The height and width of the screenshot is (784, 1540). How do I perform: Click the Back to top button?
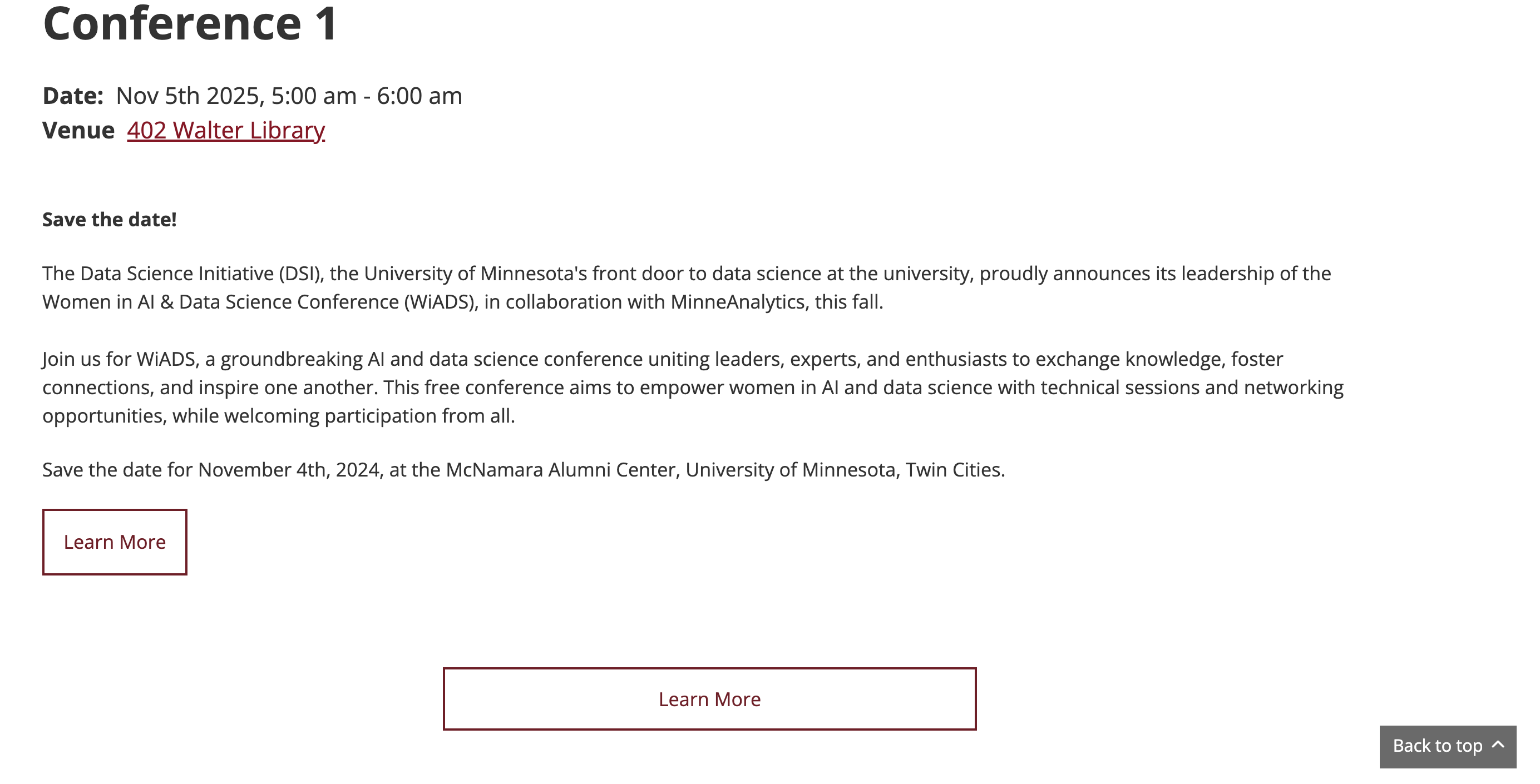(x=1437, y=746)
